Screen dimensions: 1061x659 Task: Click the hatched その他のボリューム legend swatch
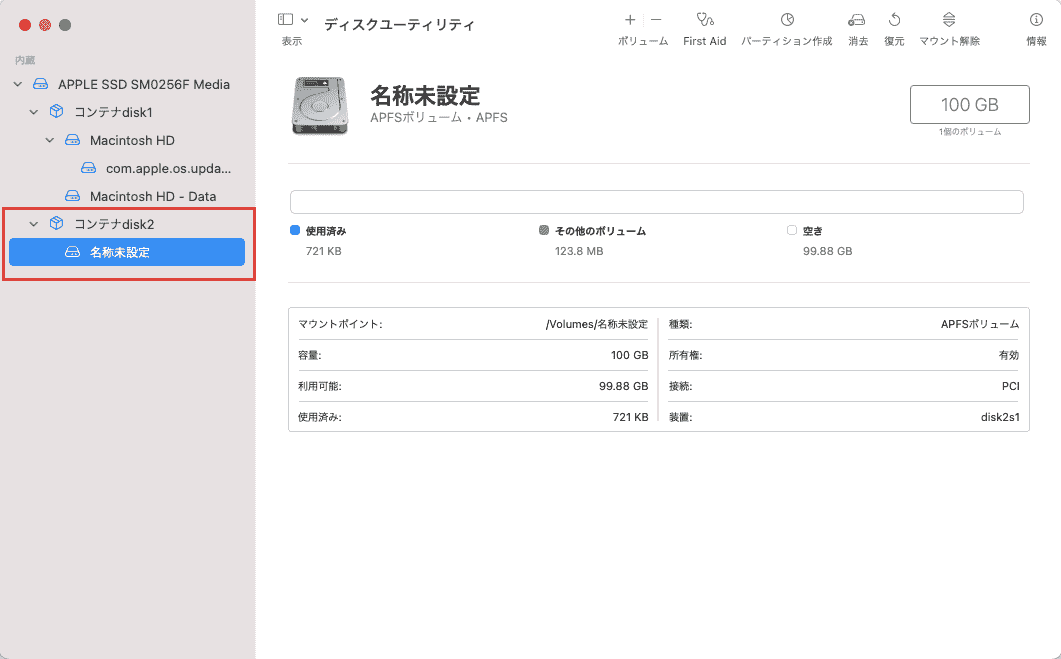[x=543, y=230]
